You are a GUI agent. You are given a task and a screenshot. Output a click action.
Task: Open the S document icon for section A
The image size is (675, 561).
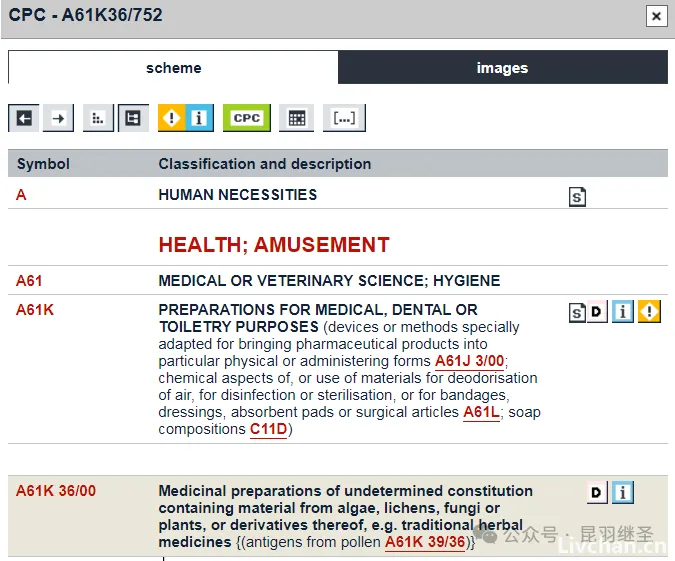click(577, 197)
